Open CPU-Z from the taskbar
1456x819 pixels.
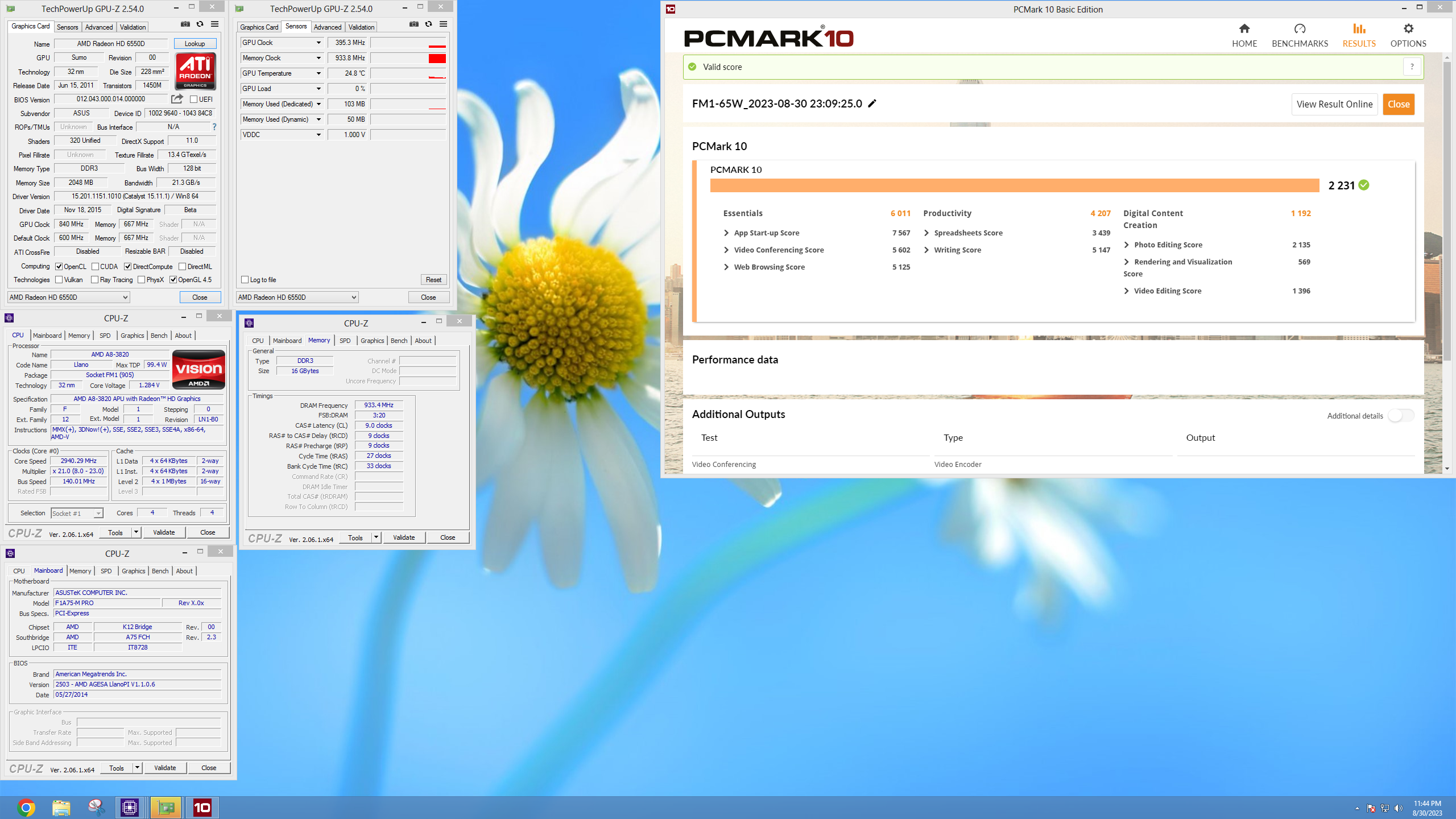pos(130,807)
